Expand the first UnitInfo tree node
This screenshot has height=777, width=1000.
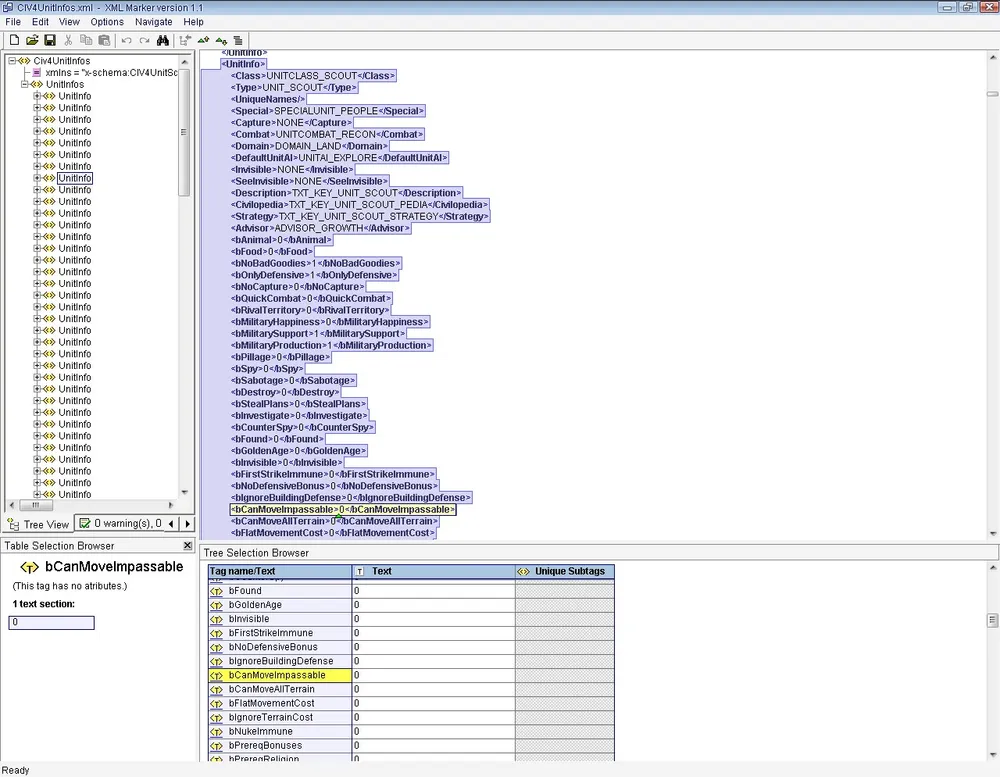[x=37, y=96]
